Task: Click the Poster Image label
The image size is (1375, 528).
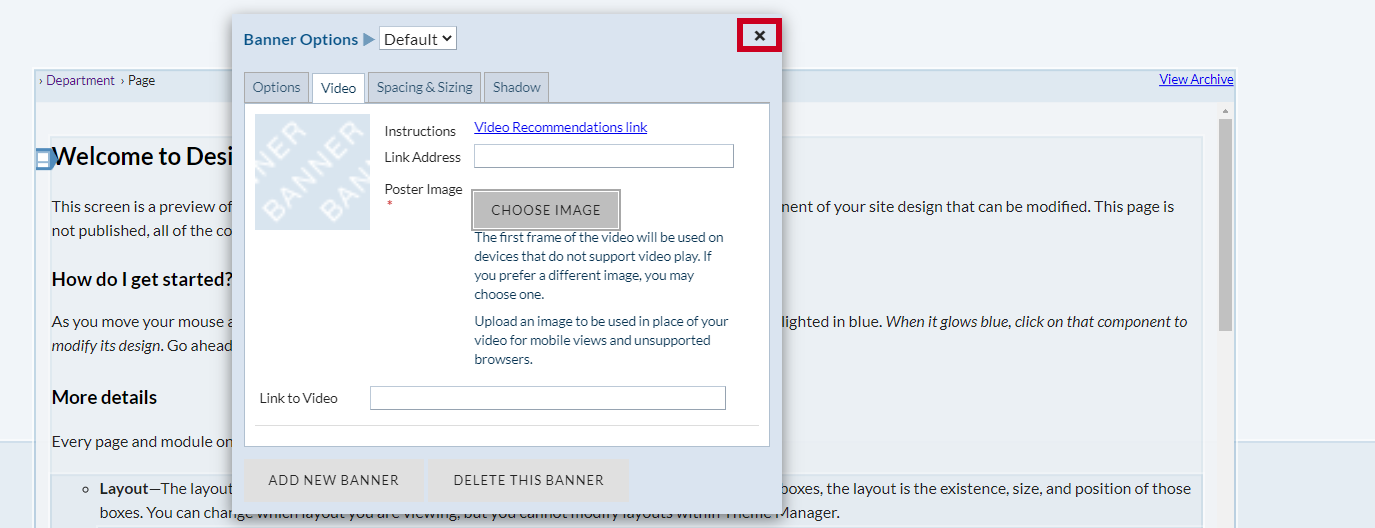Action: click(423, 189)
